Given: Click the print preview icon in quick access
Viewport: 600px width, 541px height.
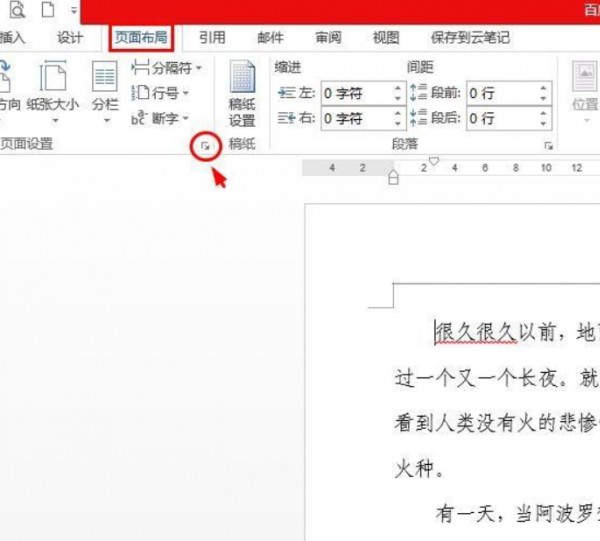Looking at the screenshot, I should tap(17, 9).
